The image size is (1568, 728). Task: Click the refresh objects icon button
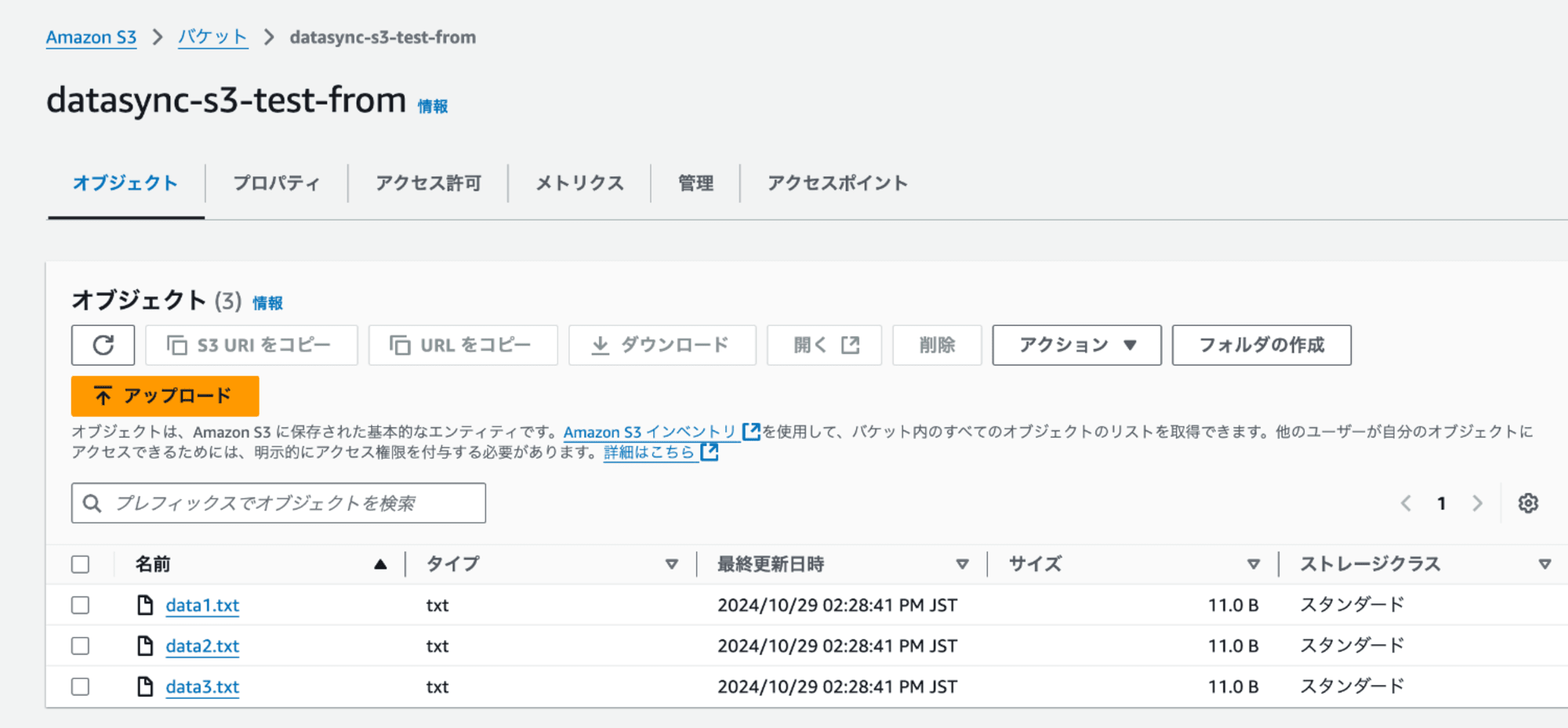103,345
